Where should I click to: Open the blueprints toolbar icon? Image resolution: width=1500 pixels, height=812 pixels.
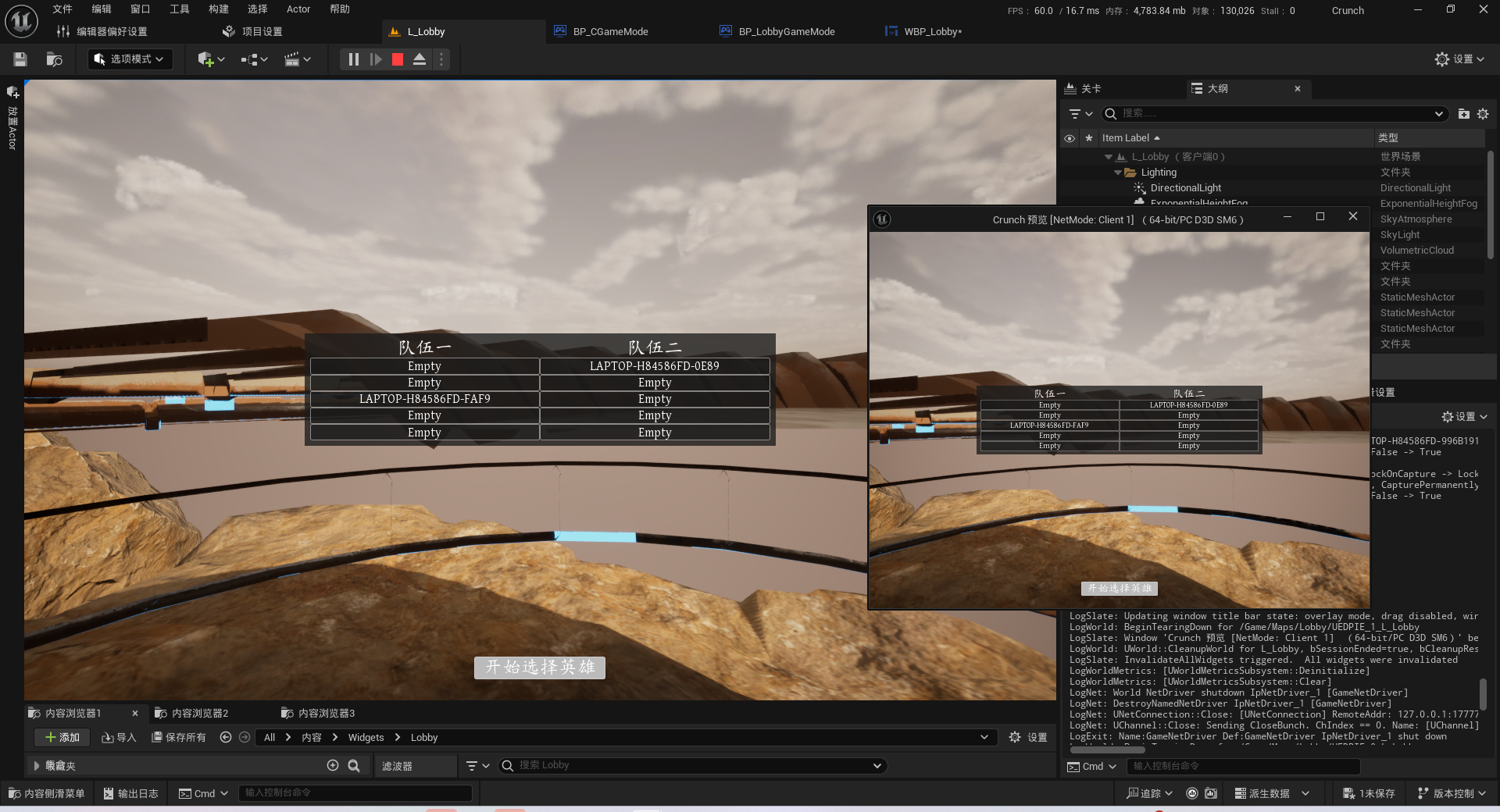click(x=254, y=59)
